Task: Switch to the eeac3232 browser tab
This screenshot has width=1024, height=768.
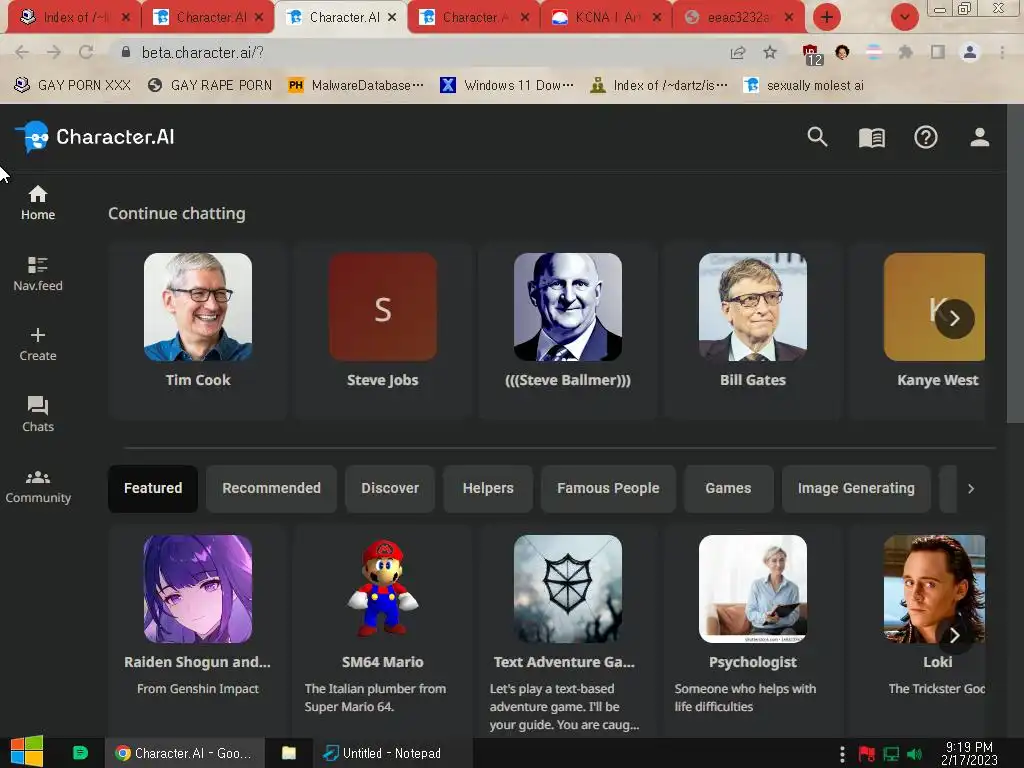Action: coord(739,18)
